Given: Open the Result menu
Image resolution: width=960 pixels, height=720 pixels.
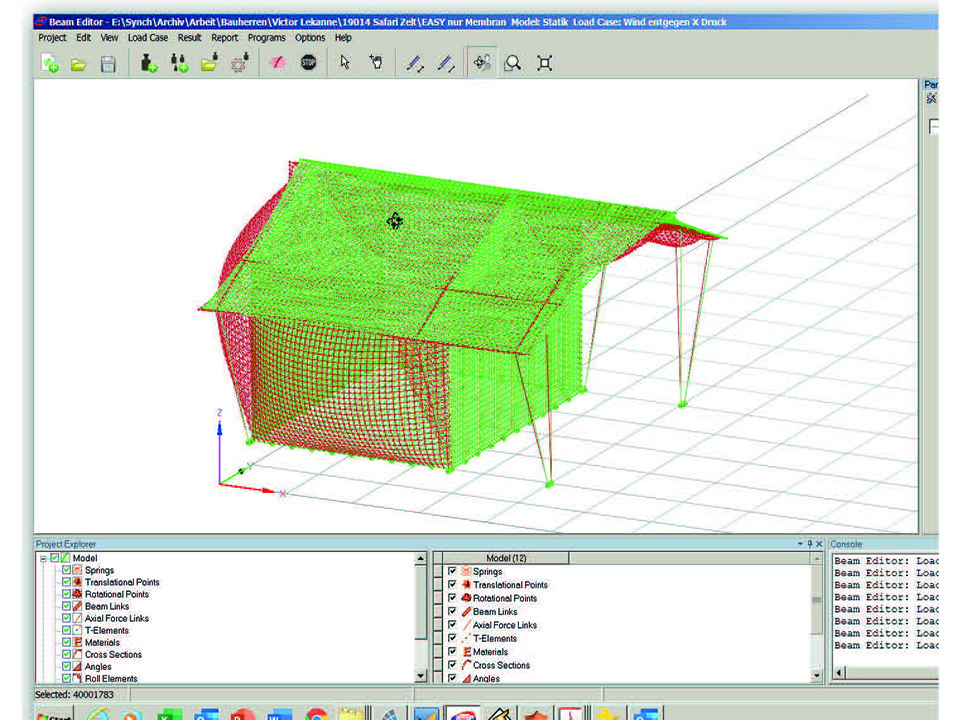Looking at the screenshot, I should [x=190, y=38].
